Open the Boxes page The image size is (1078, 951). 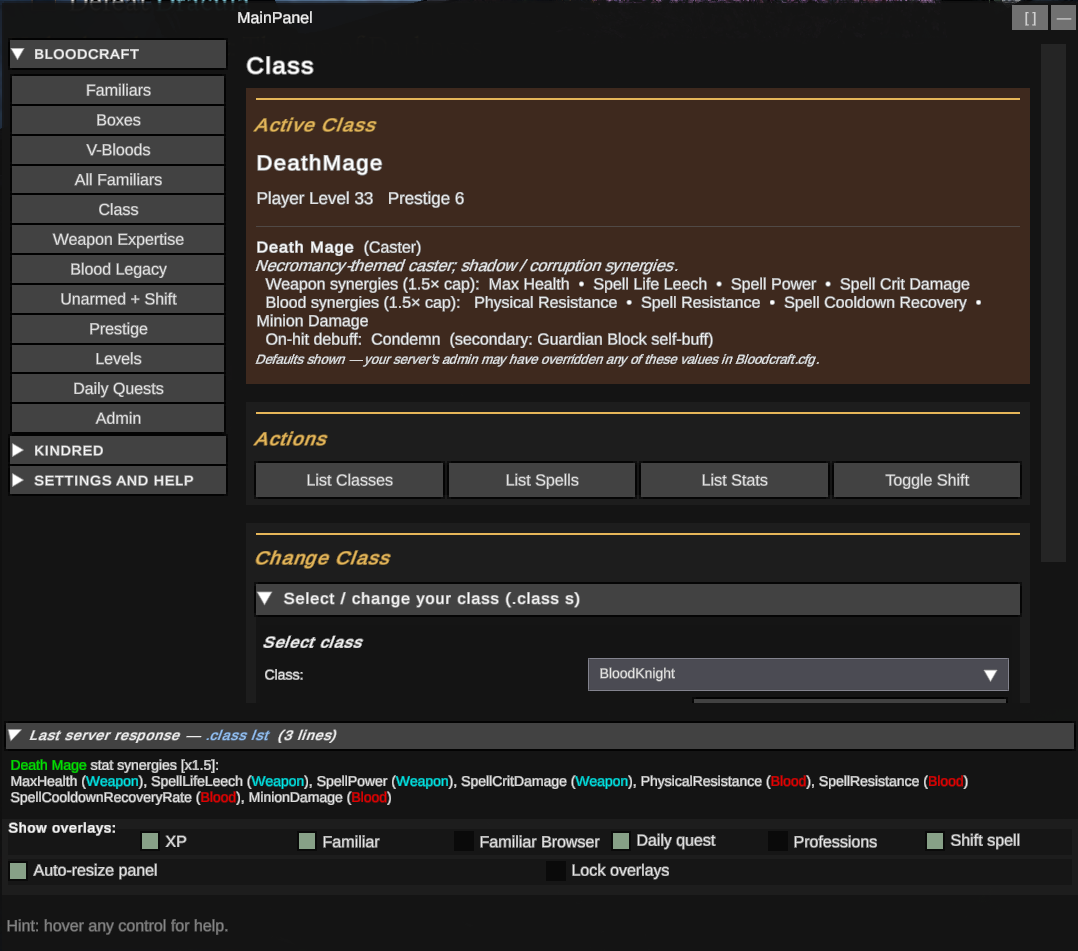pos(118,120)
